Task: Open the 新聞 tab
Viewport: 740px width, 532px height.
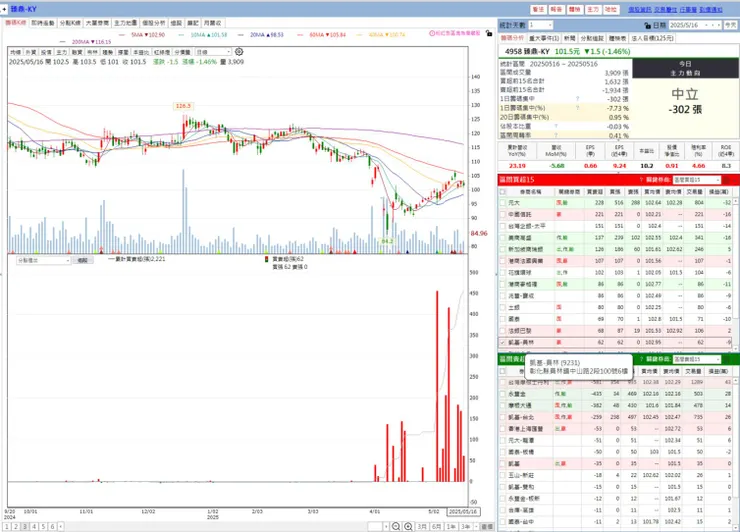Action: pyautogui.click(x=570, y=38)
